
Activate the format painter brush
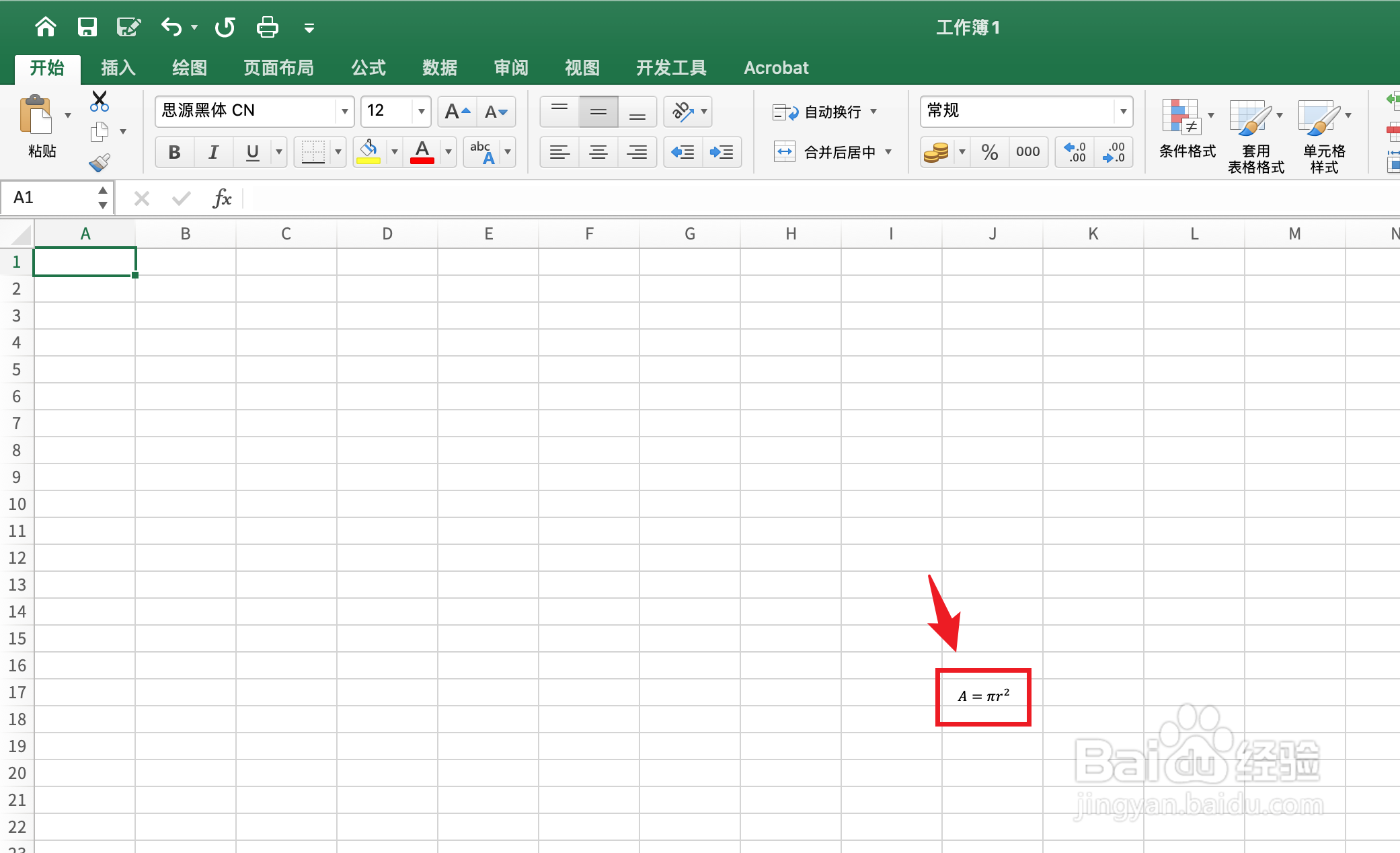(100, 162)
